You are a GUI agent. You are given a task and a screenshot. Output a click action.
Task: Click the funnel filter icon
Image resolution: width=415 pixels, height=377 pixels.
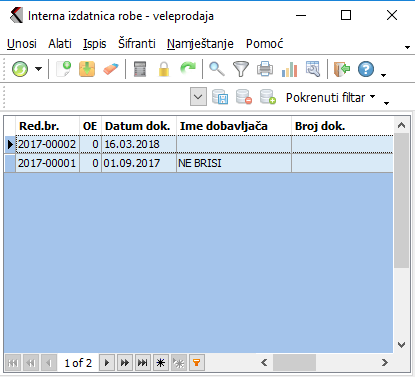[x=241, y=69]
